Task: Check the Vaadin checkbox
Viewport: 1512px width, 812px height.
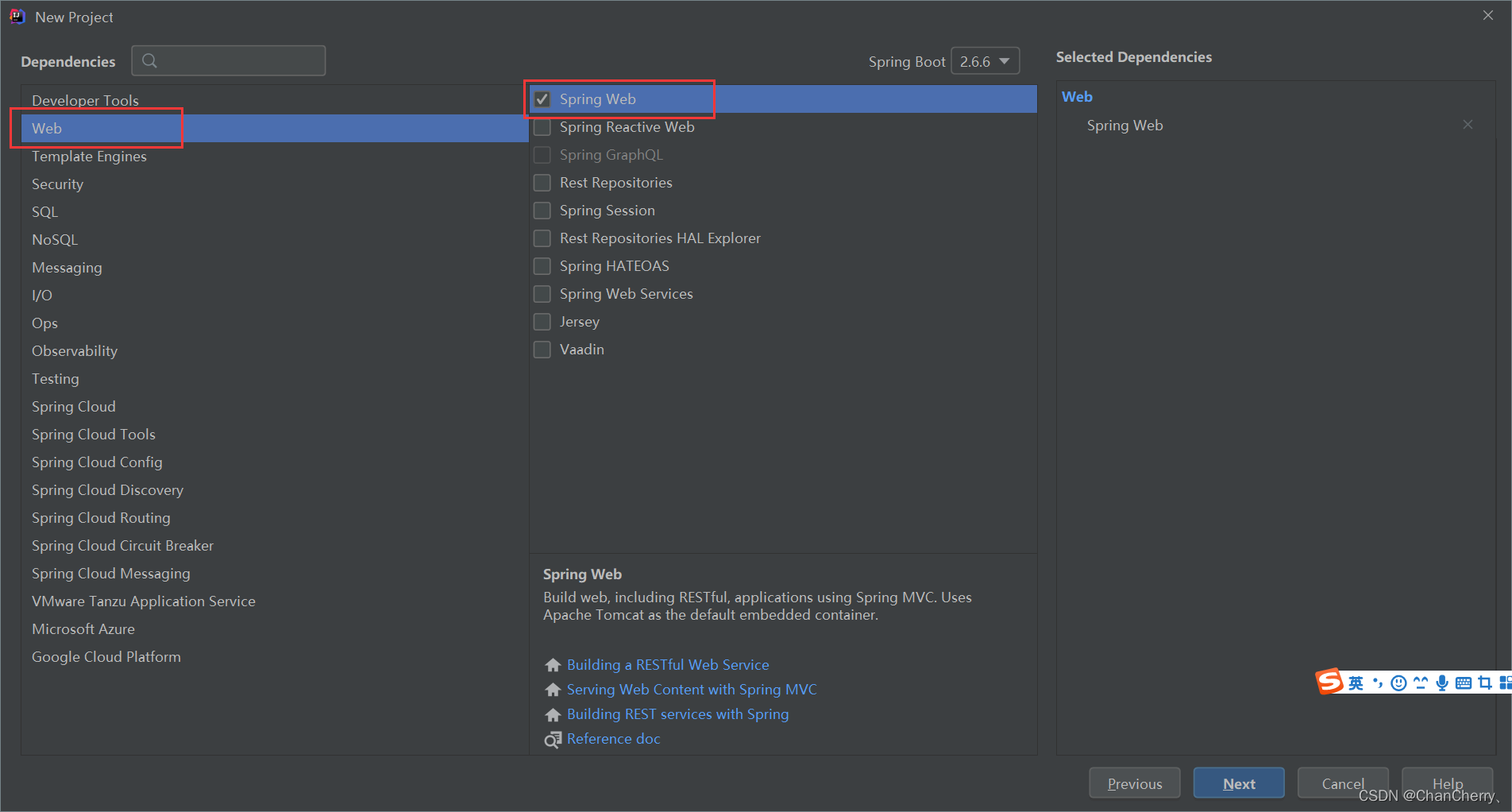Action: pyautogui.click(x=542, y=350)
